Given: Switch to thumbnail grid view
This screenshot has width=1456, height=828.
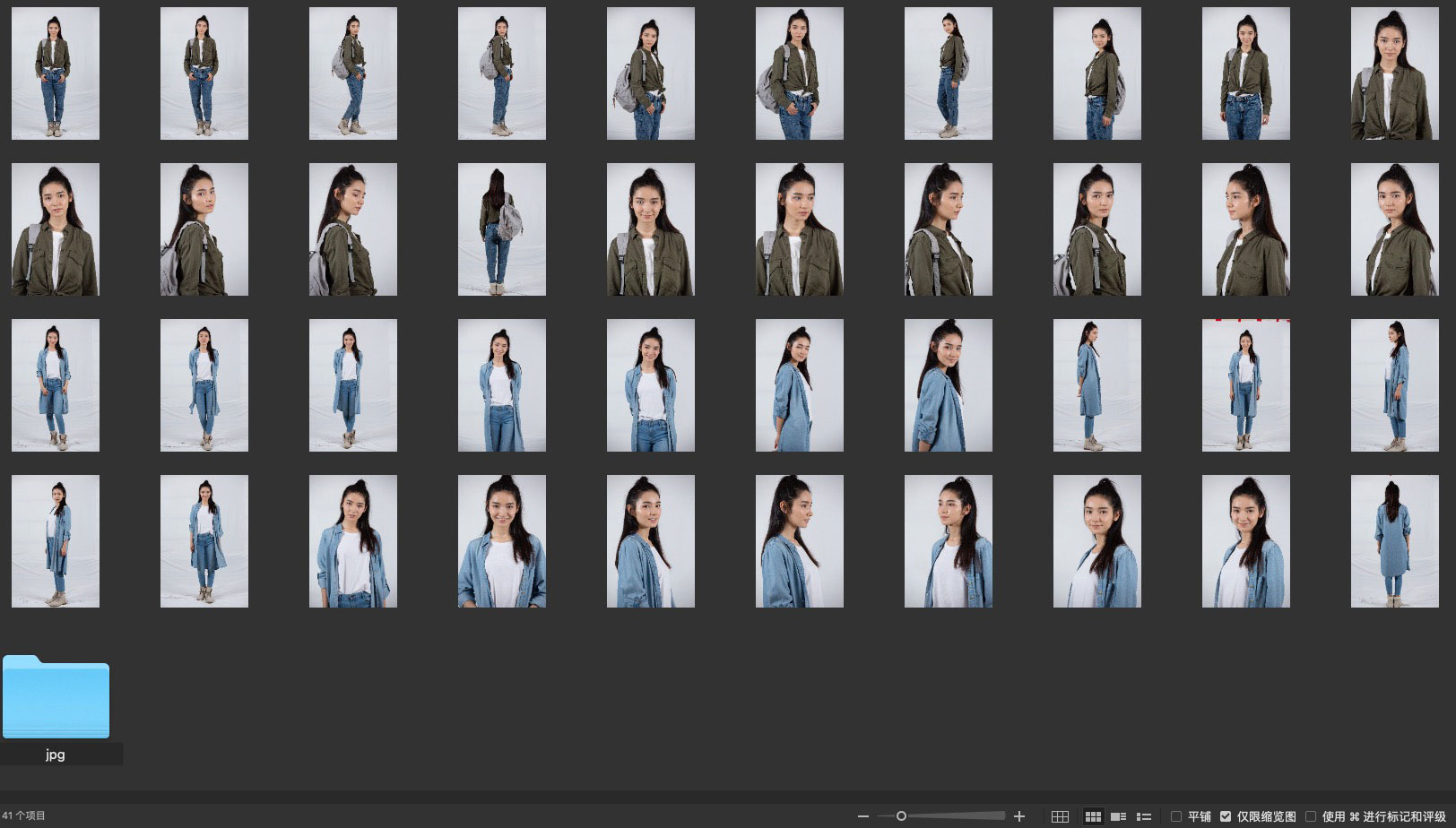Looking at the screenshot, I should click(1093, 816).
